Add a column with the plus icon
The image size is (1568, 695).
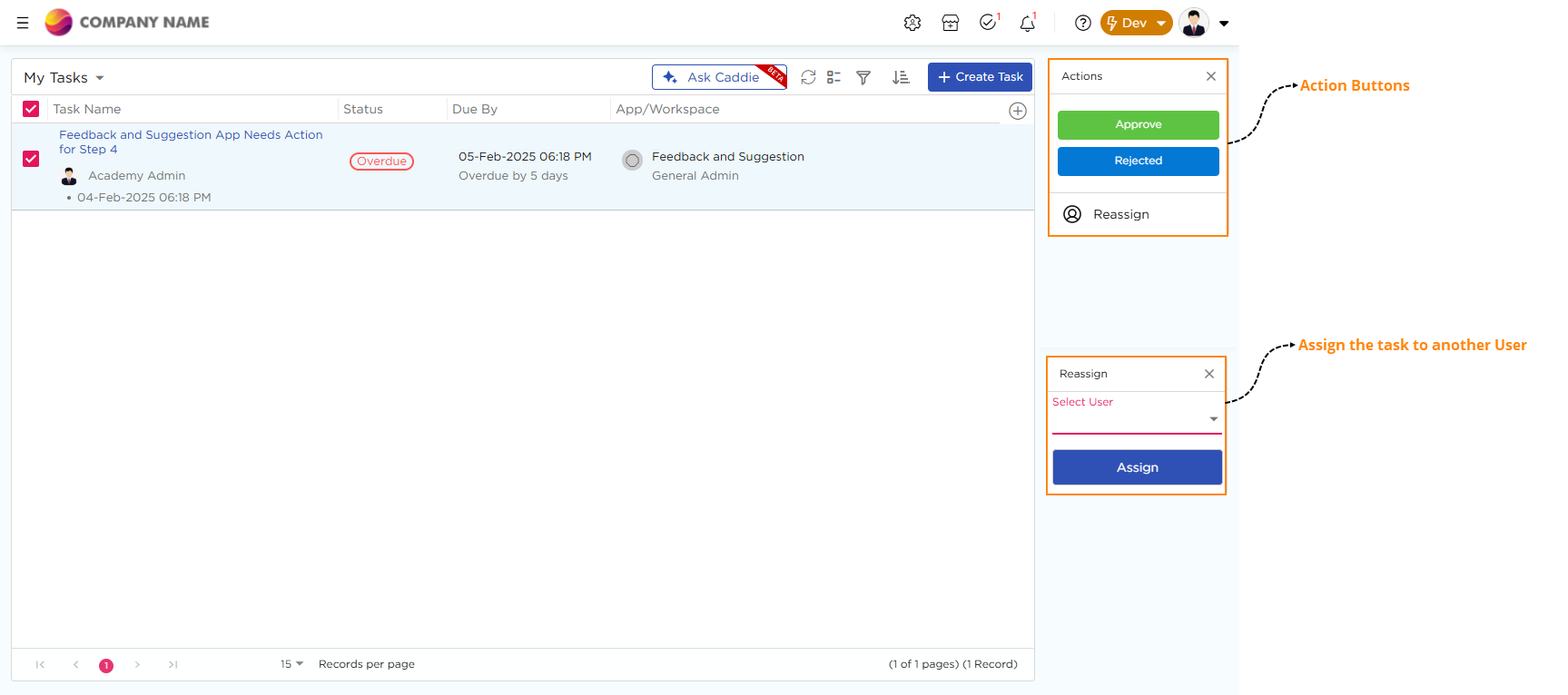click(x=1018, y=111)
